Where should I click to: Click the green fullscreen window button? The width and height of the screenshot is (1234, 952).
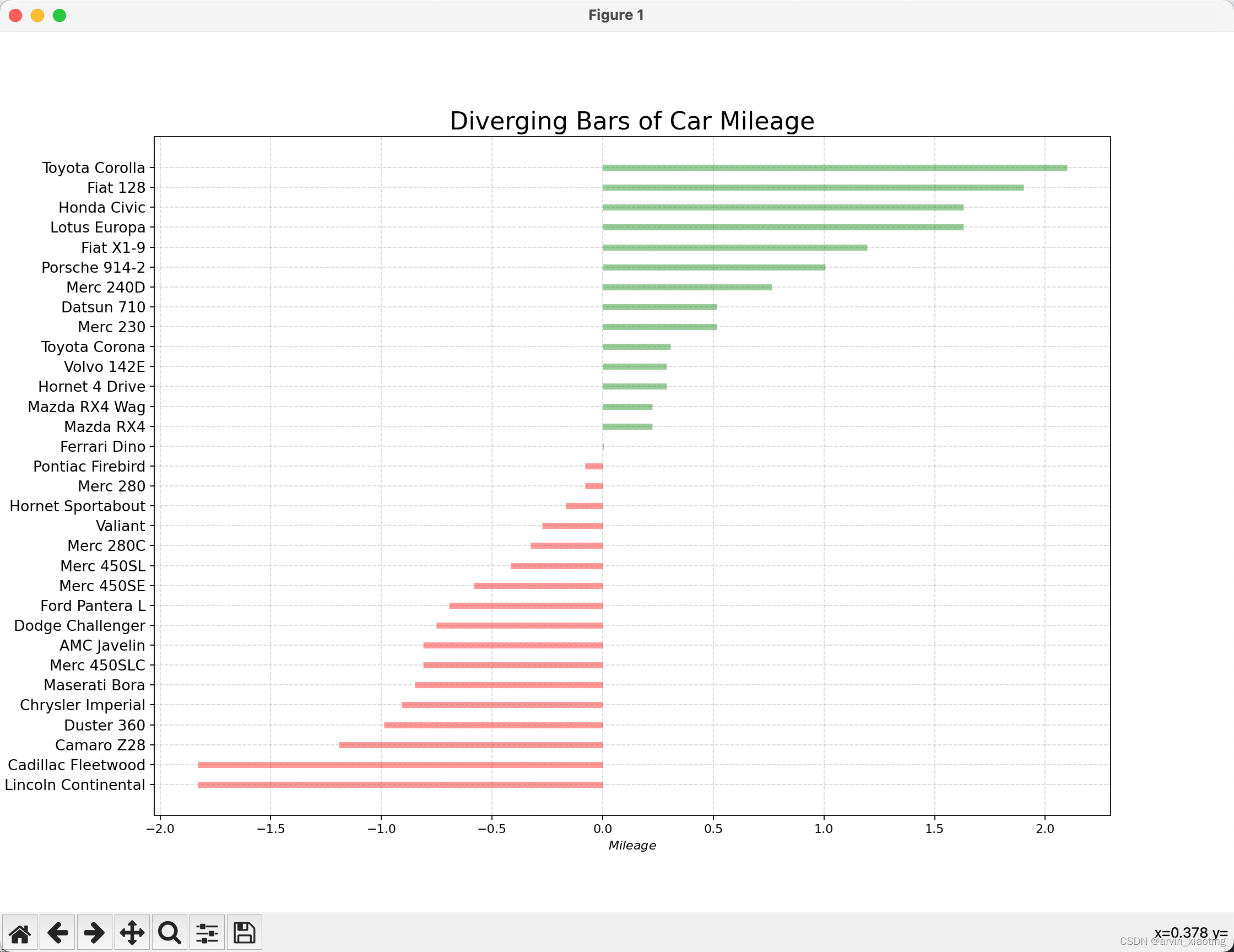(x=59, y=15)
